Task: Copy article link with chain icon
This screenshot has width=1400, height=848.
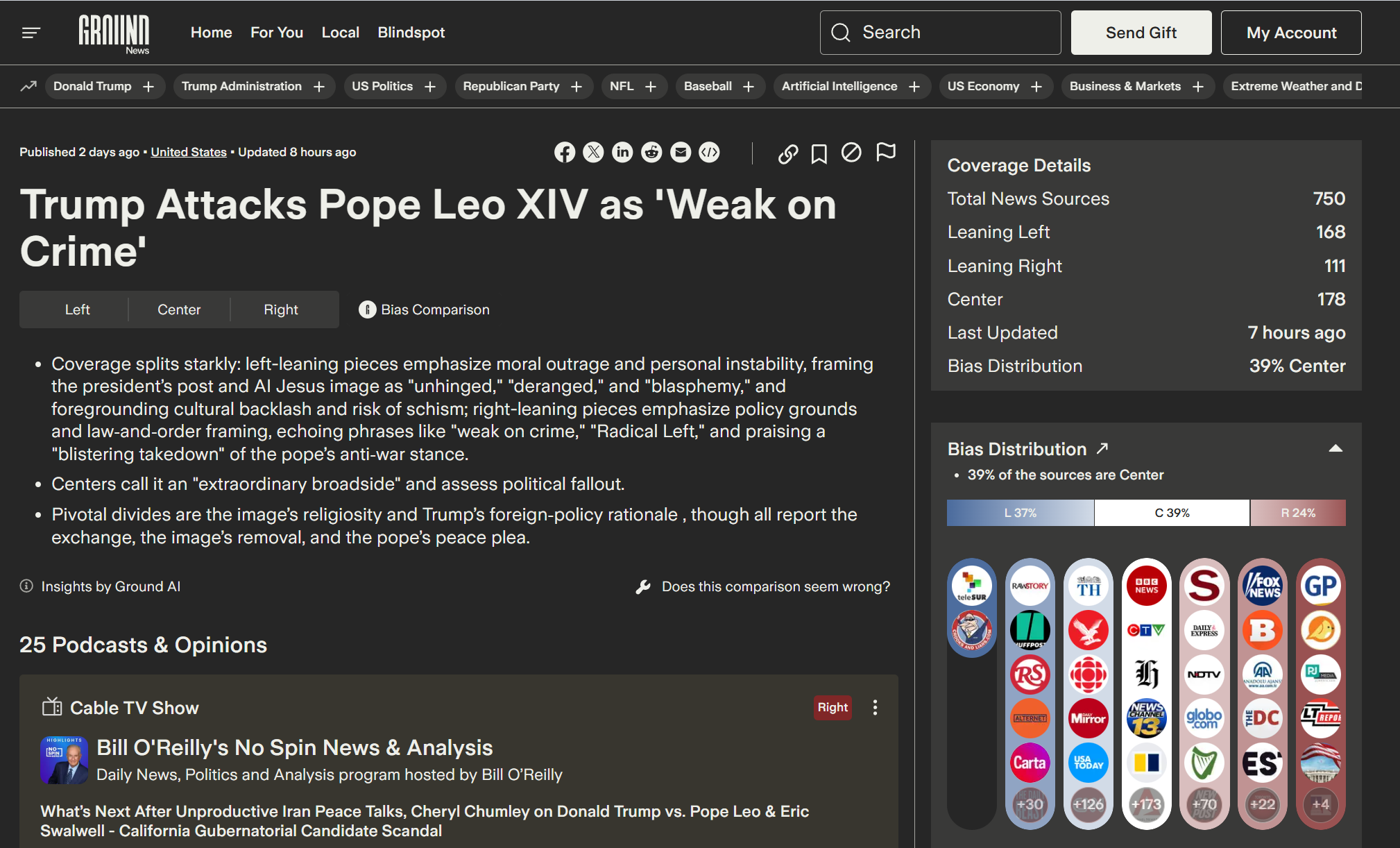Action: [787, 153]
